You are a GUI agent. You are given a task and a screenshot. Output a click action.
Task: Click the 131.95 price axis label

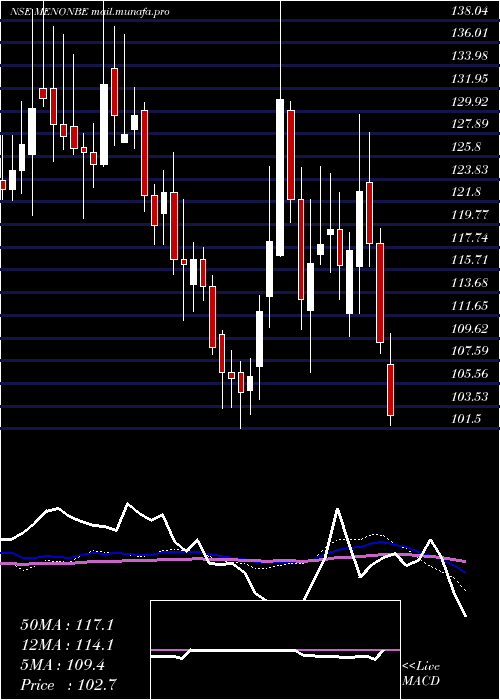point(469,79)
